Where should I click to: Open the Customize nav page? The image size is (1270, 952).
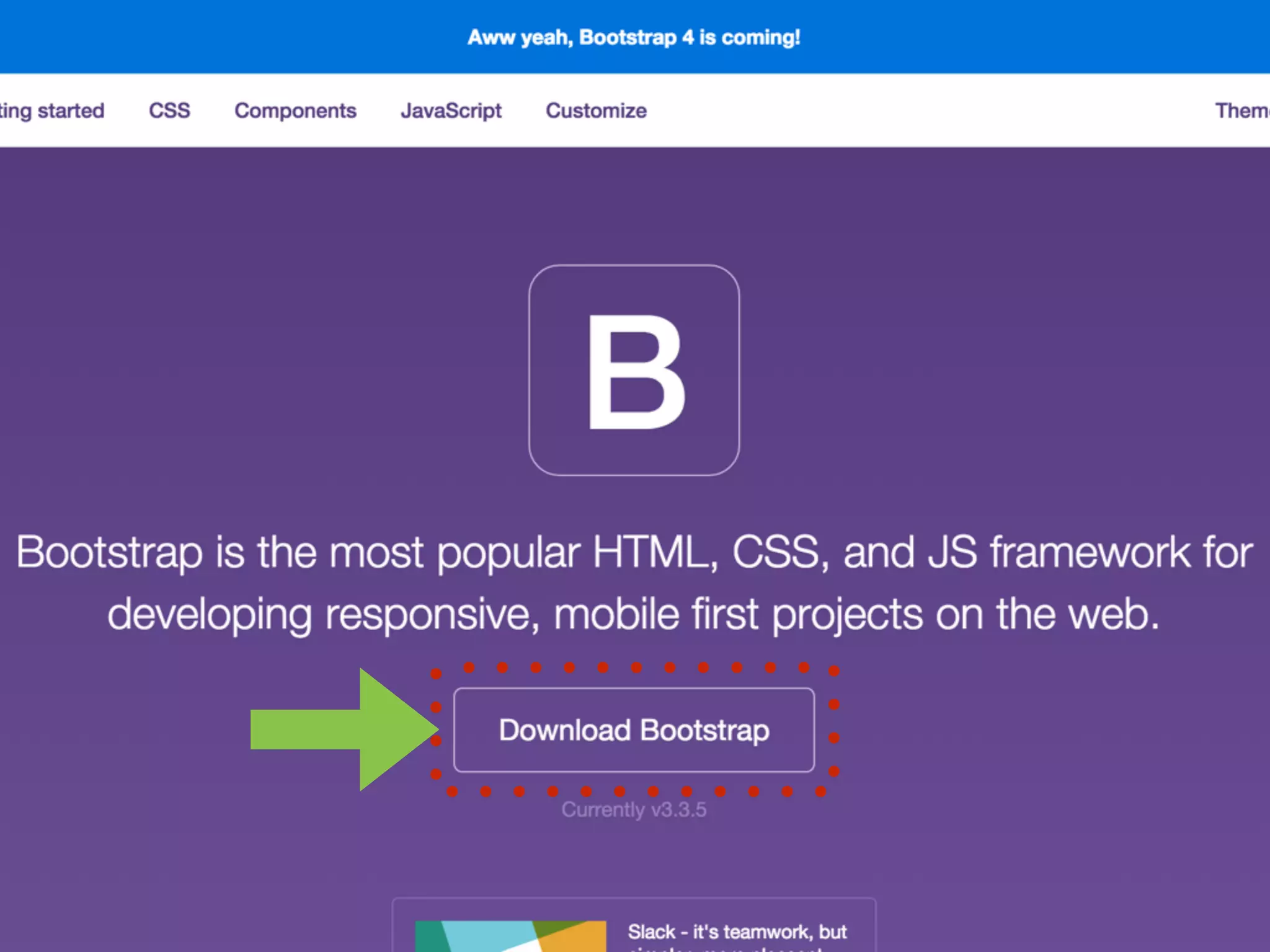[596, 110]
